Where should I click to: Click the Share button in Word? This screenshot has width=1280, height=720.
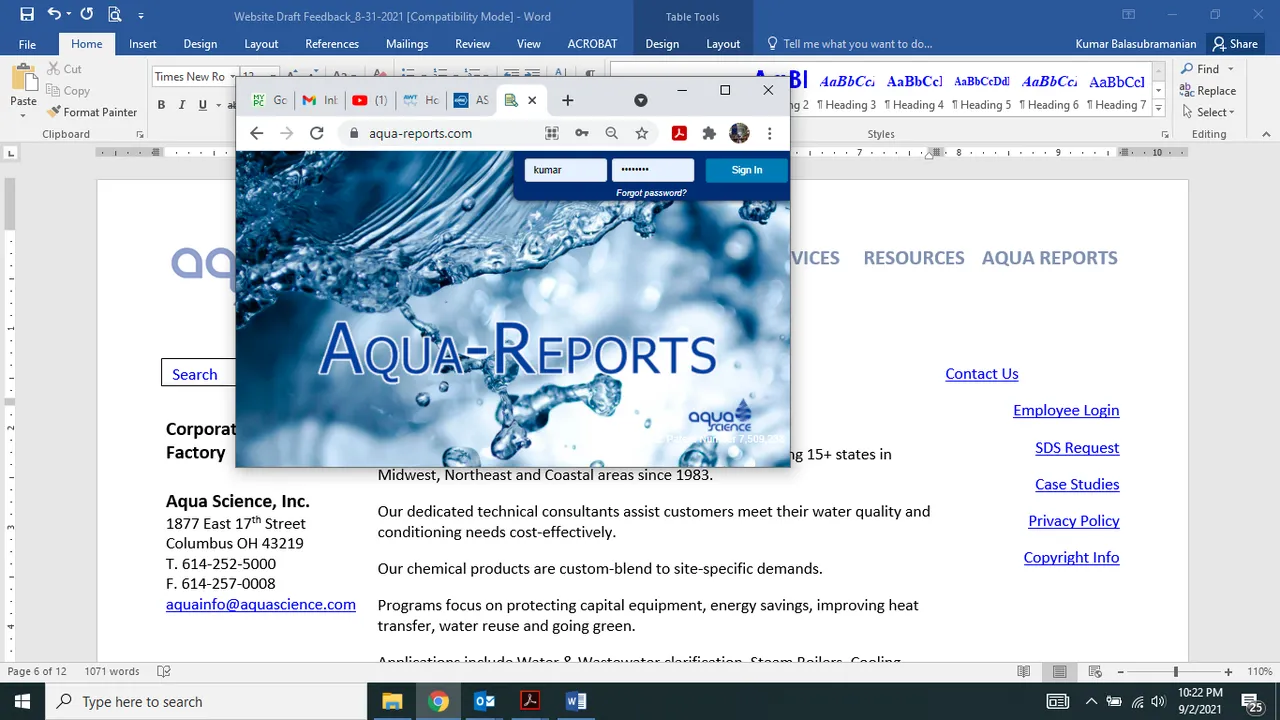click(1235, 44)
